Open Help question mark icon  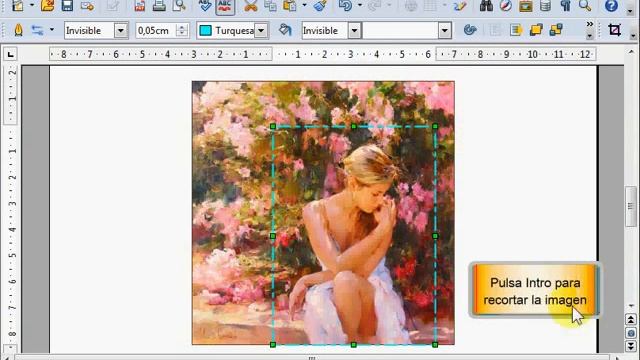(611, 5)
